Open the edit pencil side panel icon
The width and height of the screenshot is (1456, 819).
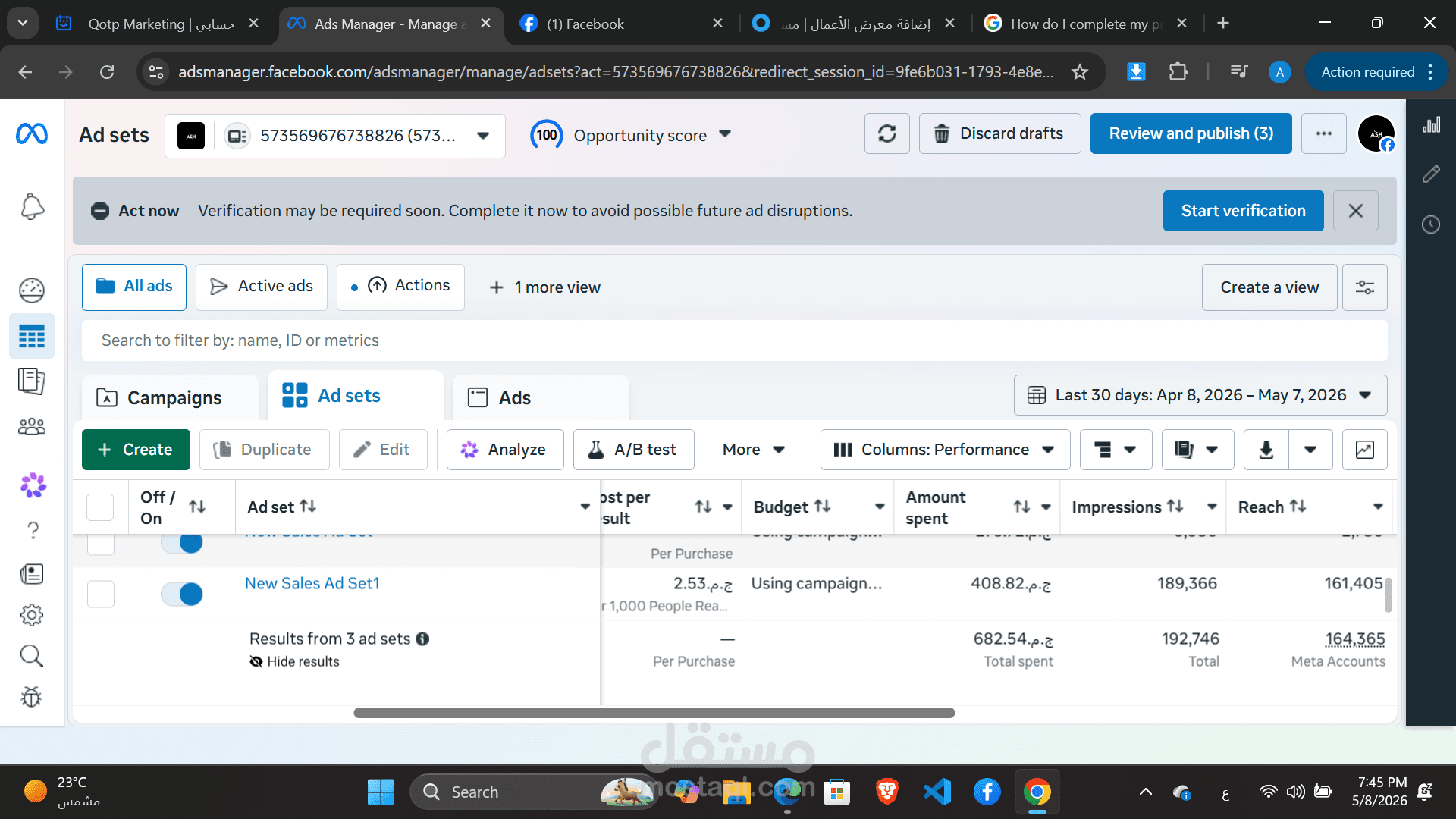[1431, 174]
